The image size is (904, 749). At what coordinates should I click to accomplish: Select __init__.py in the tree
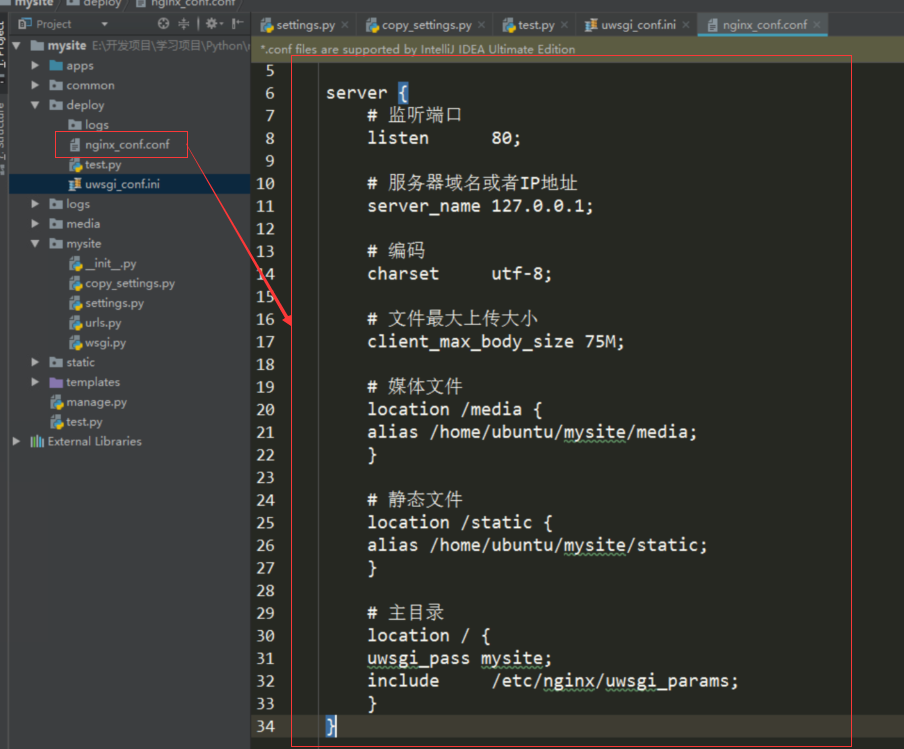pos(111,264)
